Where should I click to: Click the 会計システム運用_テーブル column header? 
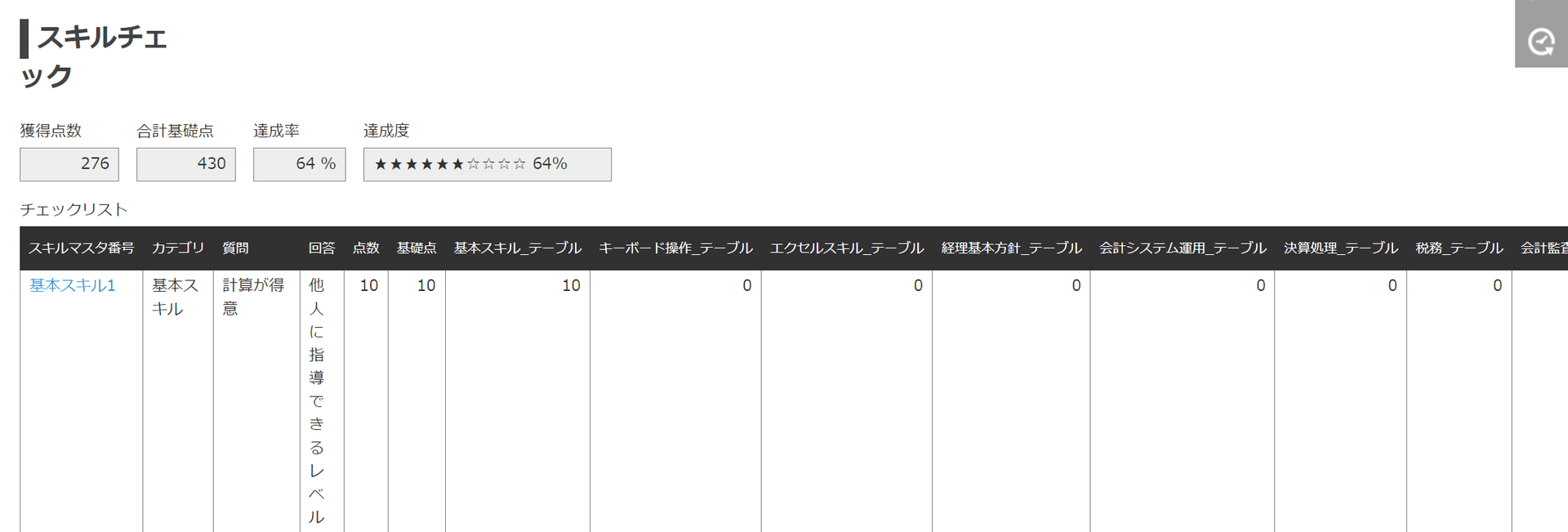pyautogui.click(x=1183, y=248)
